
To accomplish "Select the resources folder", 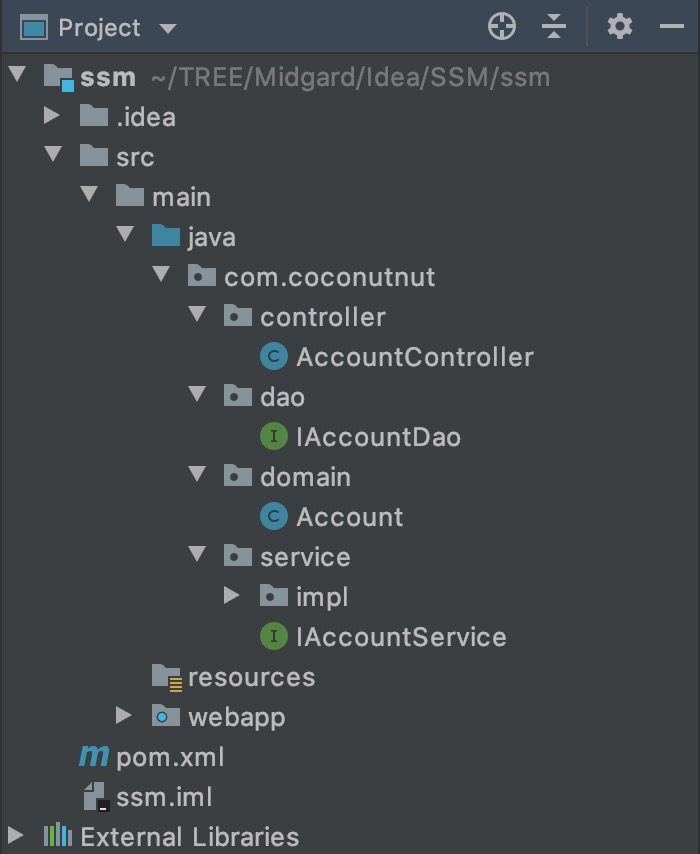I will [250, 677].
